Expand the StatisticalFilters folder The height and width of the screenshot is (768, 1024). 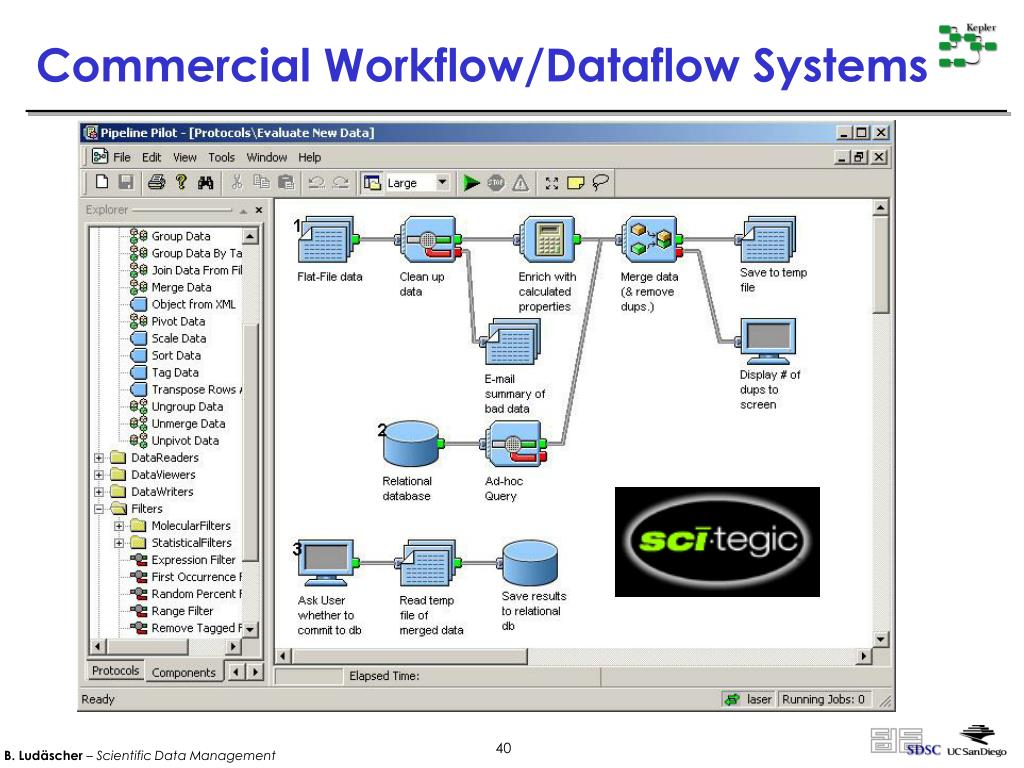click(x=119, y=543)
